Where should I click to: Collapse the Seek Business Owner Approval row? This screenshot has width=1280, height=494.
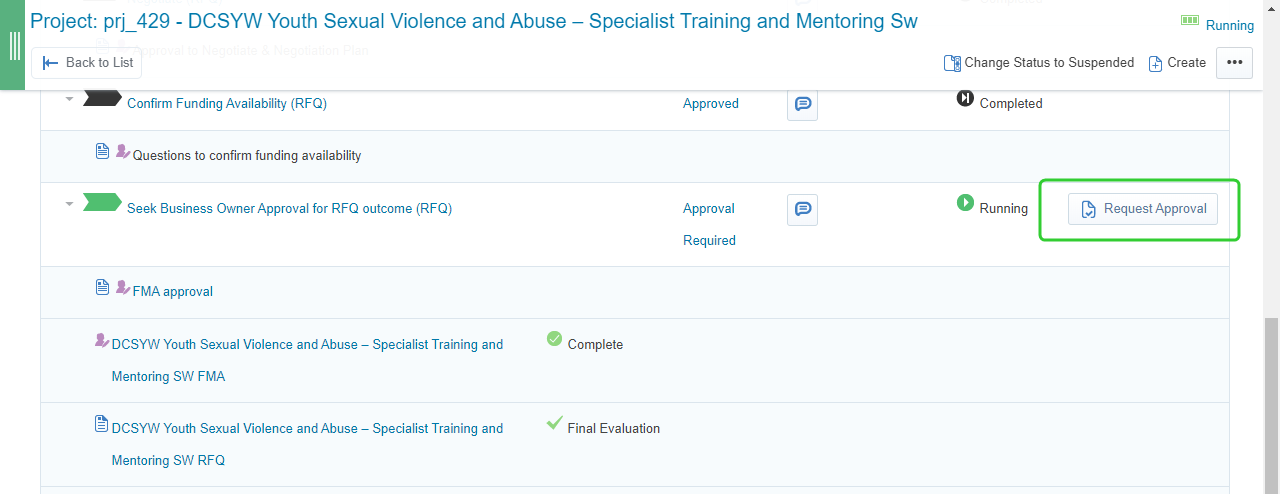pos(69,204)
